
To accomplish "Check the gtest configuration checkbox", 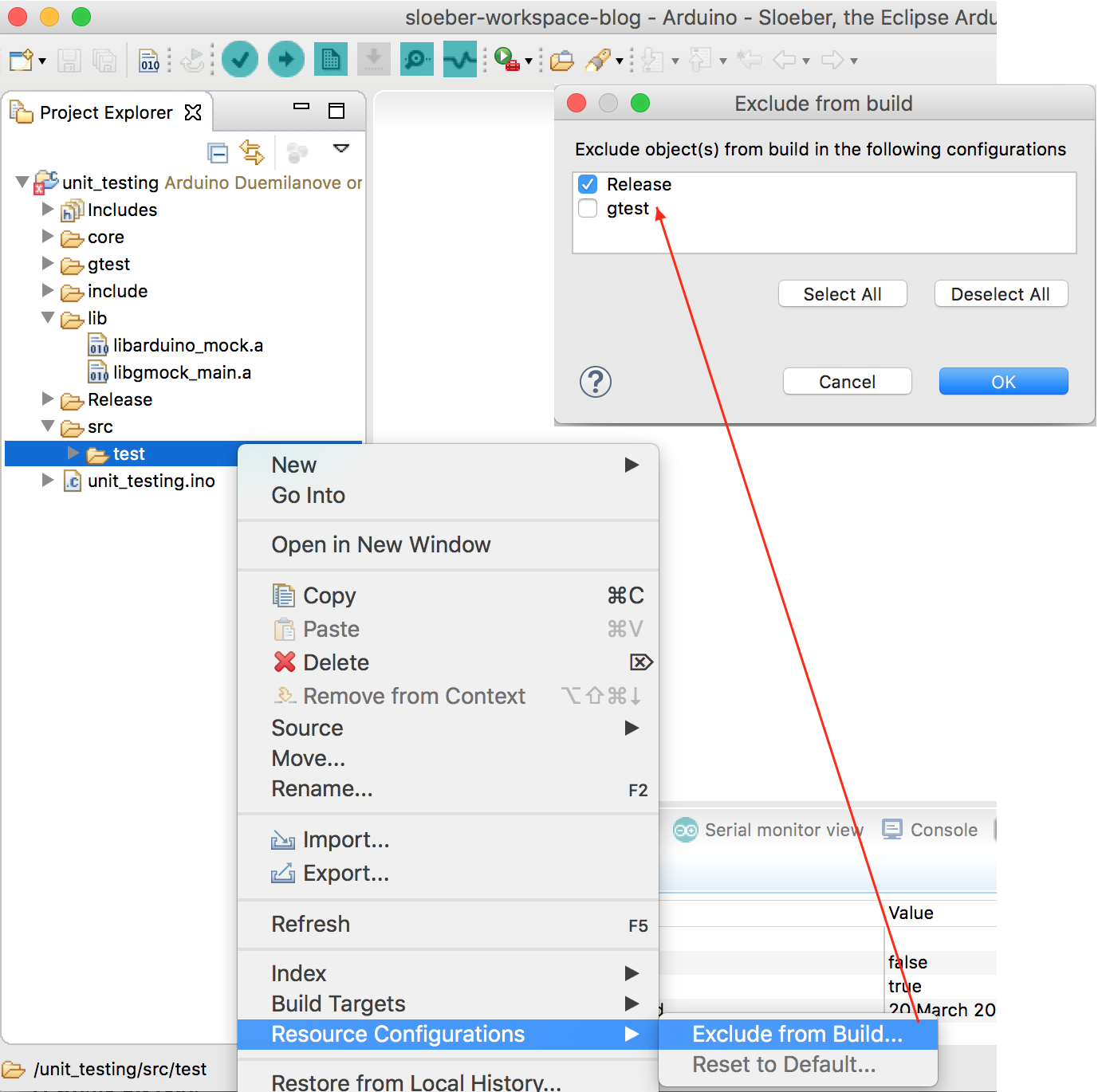I will [x=587, y=208].
